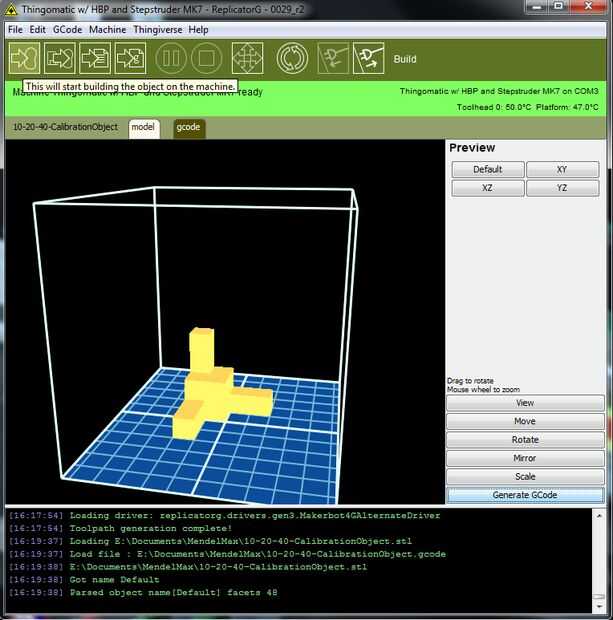Click the console scrollbar down arrow
613x620 pixels.
[599, 605]
